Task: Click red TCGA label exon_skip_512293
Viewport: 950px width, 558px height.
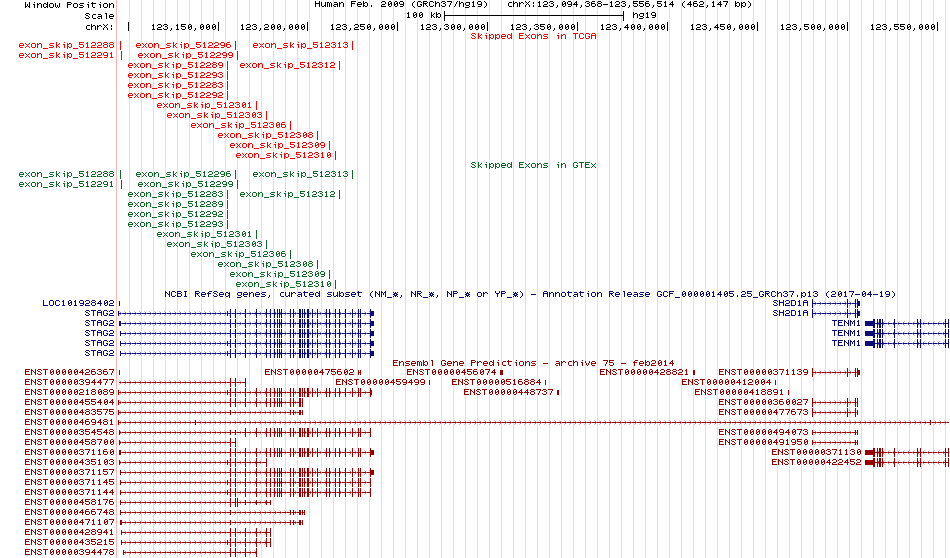Action: coord(175,76)
